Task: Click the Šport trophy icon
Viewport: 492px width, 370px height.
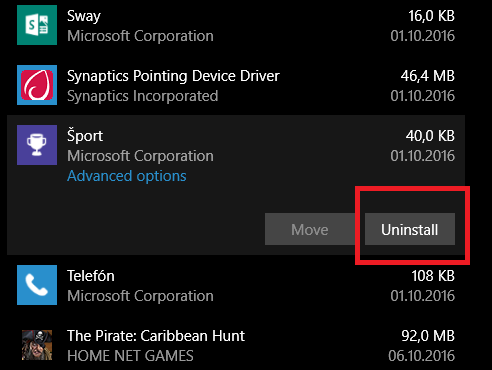Action: [x=37, y=145]
